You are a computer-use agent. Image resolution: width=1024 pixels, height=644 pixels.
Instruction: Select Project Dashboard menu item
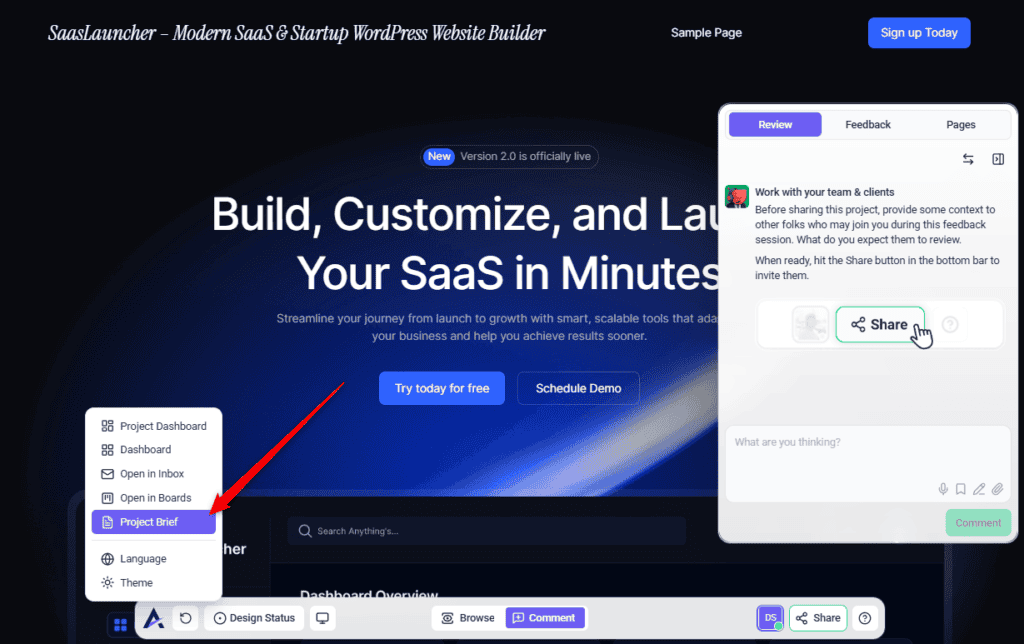click(x=153, y=426)
